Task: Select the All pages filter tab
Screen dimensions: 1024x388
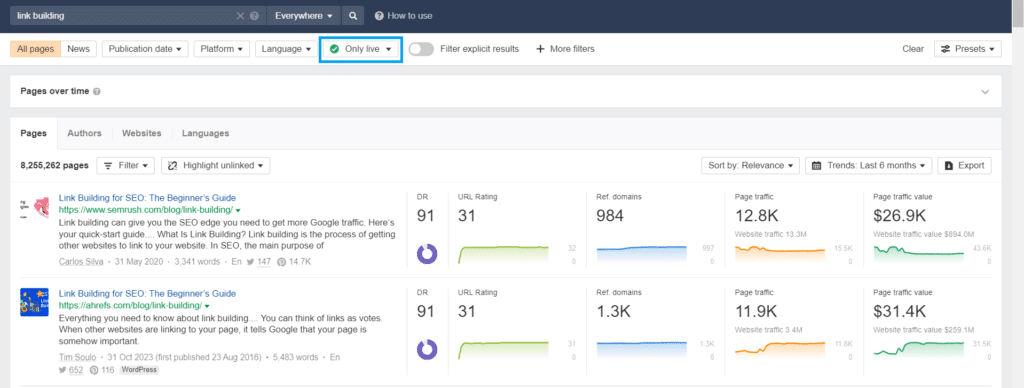Action: coord(35,49)
